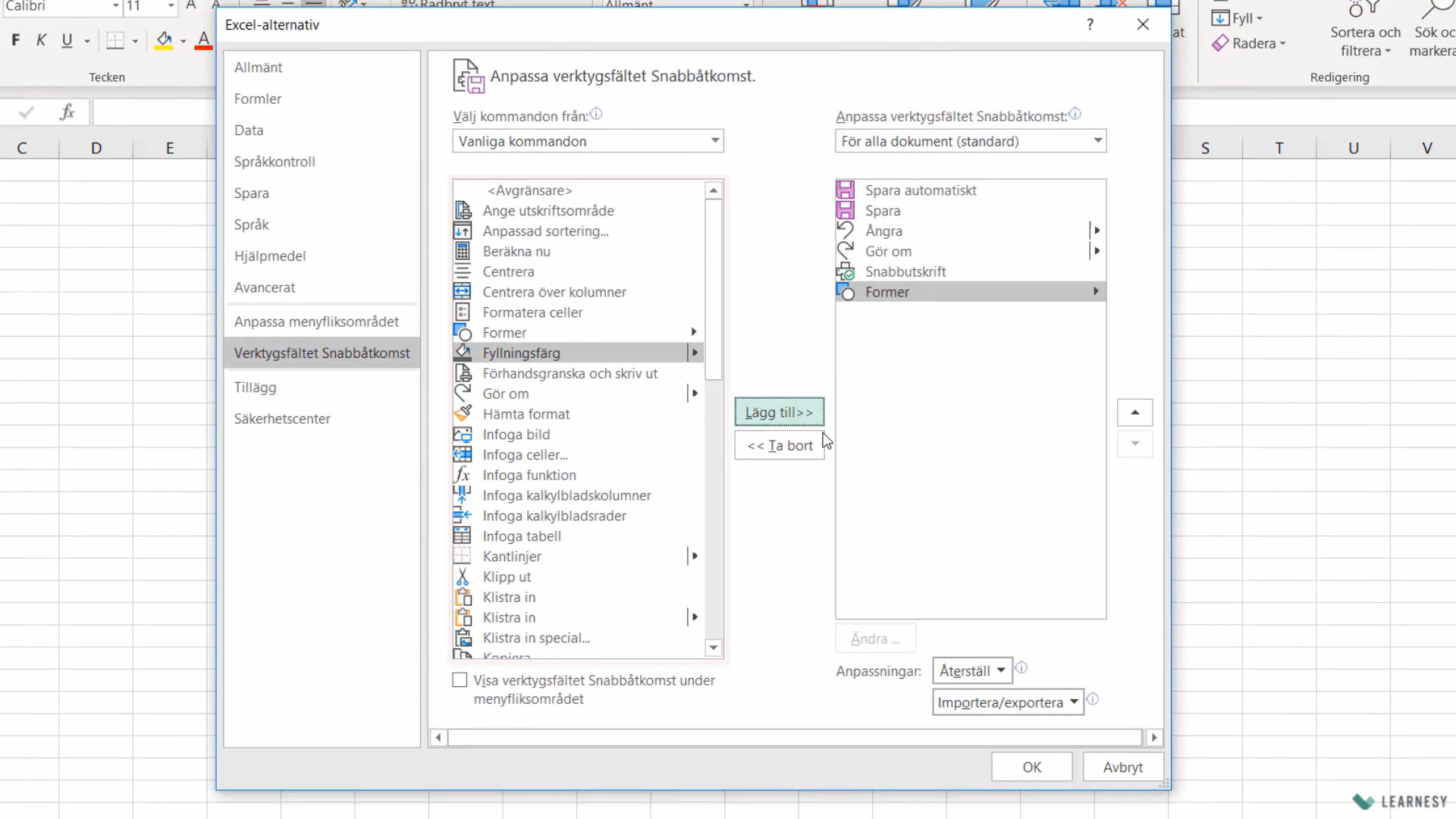
Task: Click the Ångra undo icon in right list
Action: 846,231
